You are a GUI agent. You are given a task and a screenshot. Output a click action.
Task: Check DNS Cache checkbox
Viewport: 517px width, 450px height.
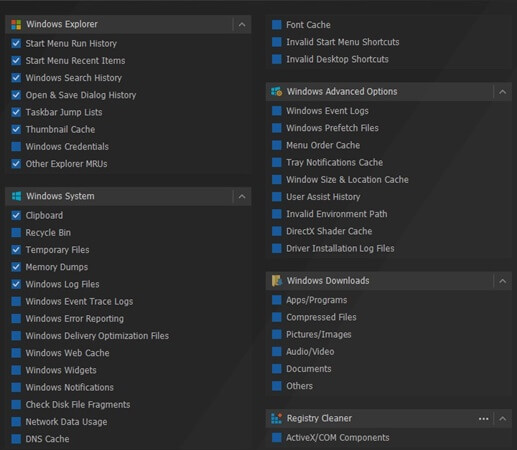pos(16,439)
